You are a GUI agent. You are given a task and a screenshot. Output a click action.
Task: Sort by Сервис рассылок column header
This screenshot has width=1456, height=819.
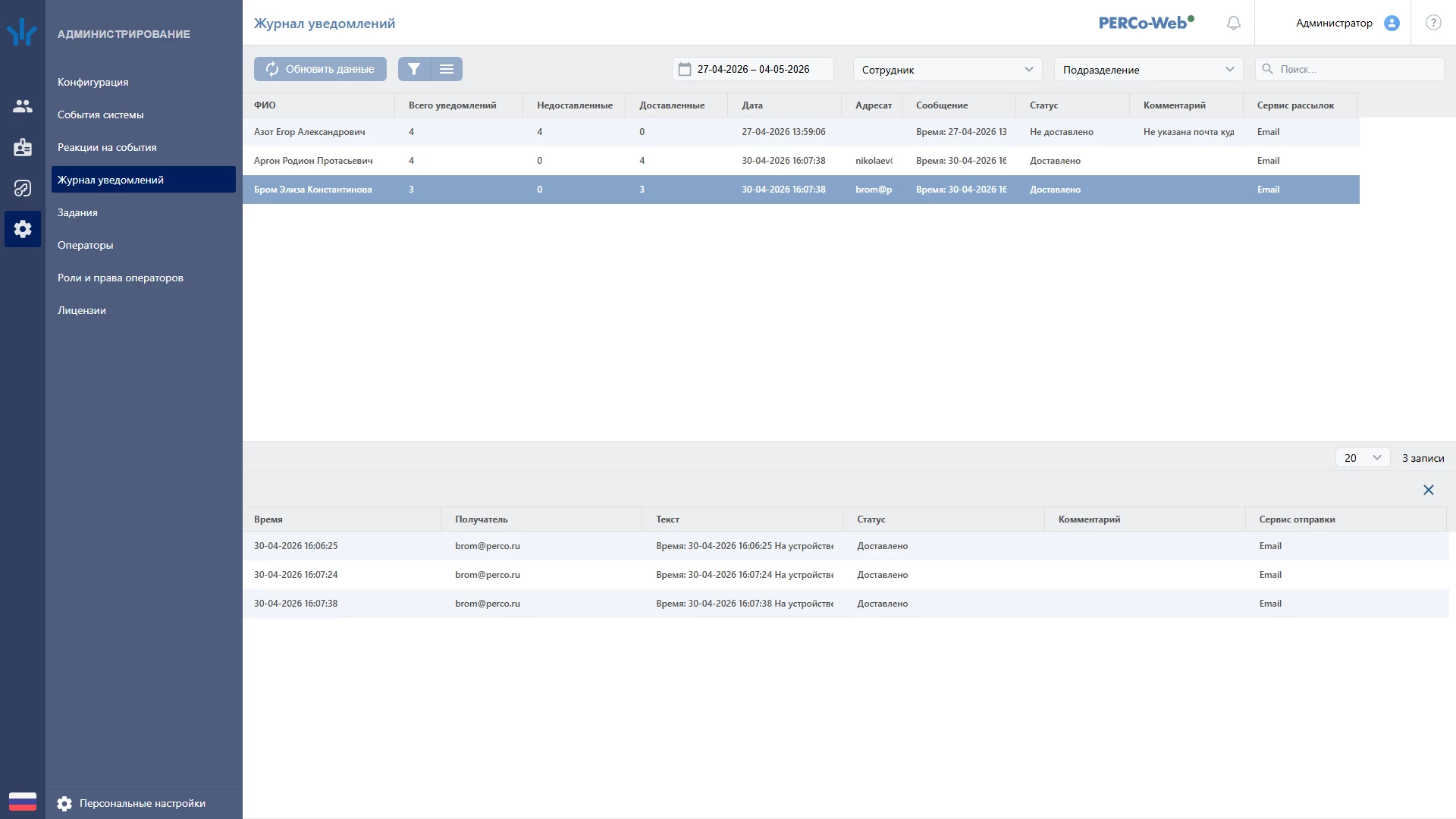[x=1301, y=105]
